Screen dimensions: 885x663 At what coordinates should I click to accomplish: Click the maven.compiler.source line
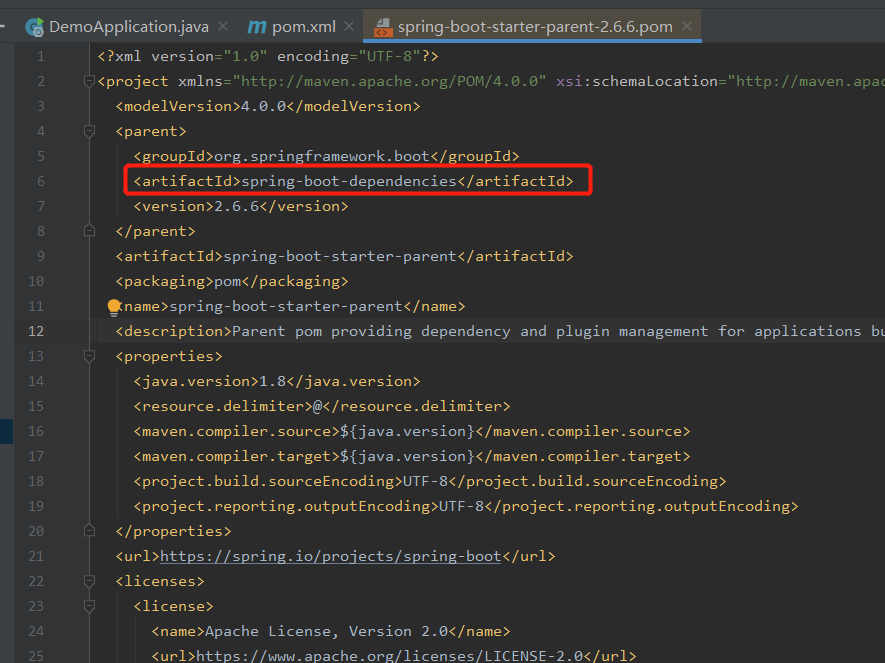pos(411,432)
